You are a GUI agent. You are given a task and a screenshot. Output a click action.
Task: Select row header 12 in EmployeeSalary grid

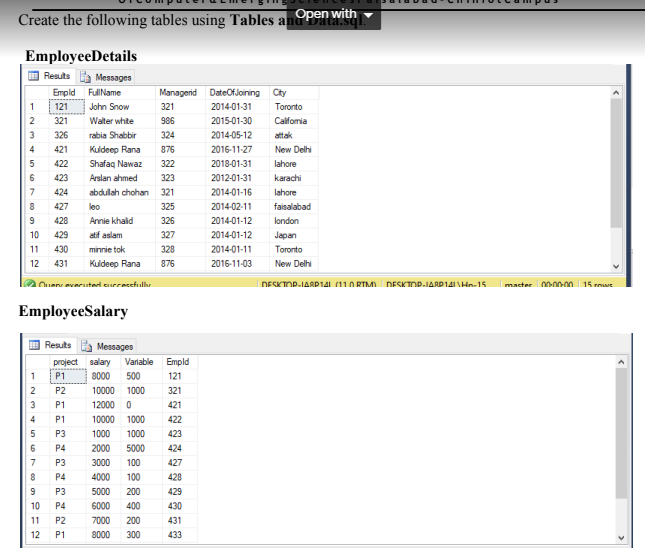(38, 535)
